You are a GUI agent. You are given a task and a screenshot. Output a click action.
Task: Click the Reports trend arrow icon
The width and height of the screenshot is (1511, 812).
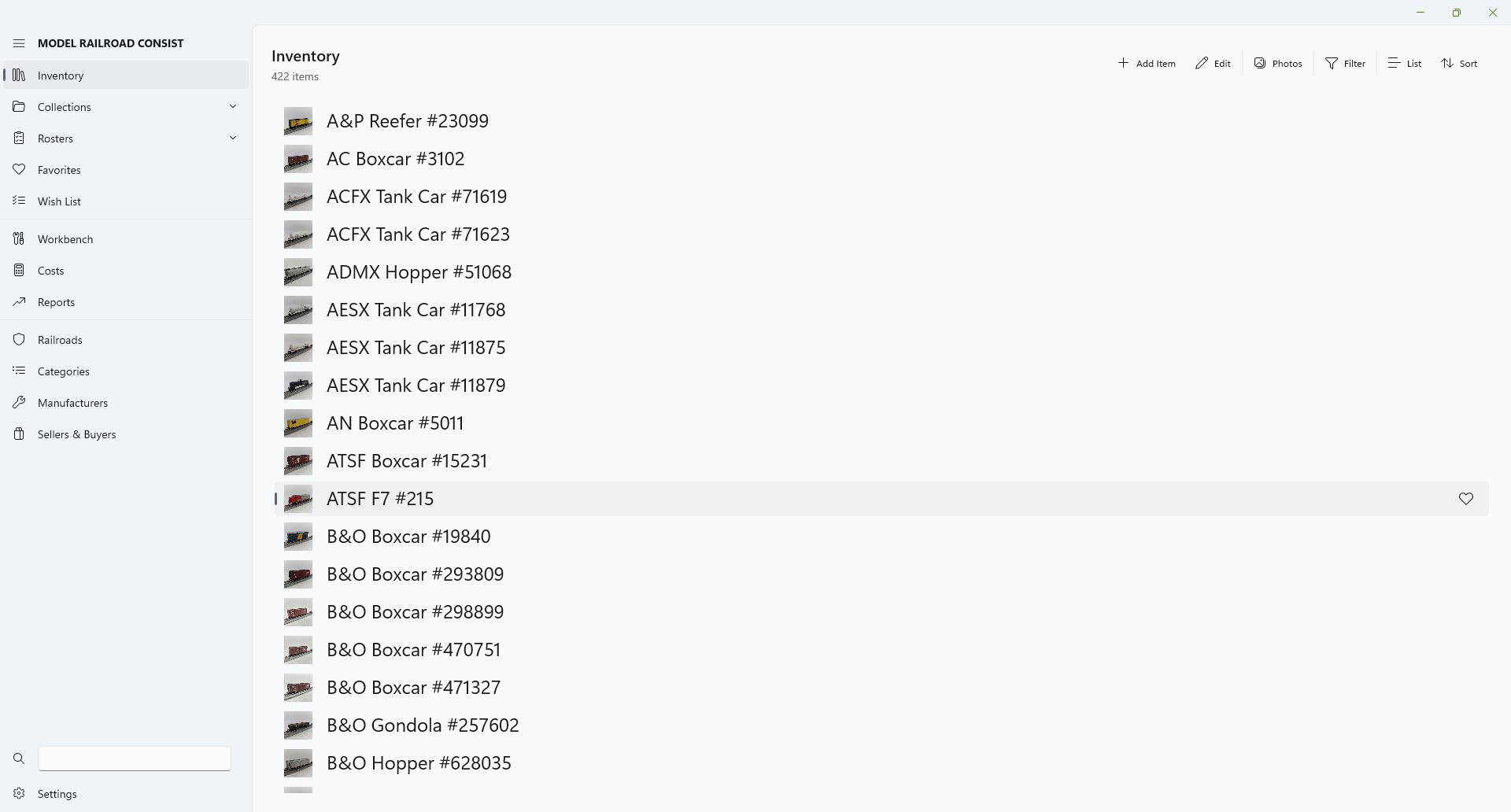pos(19,302)
